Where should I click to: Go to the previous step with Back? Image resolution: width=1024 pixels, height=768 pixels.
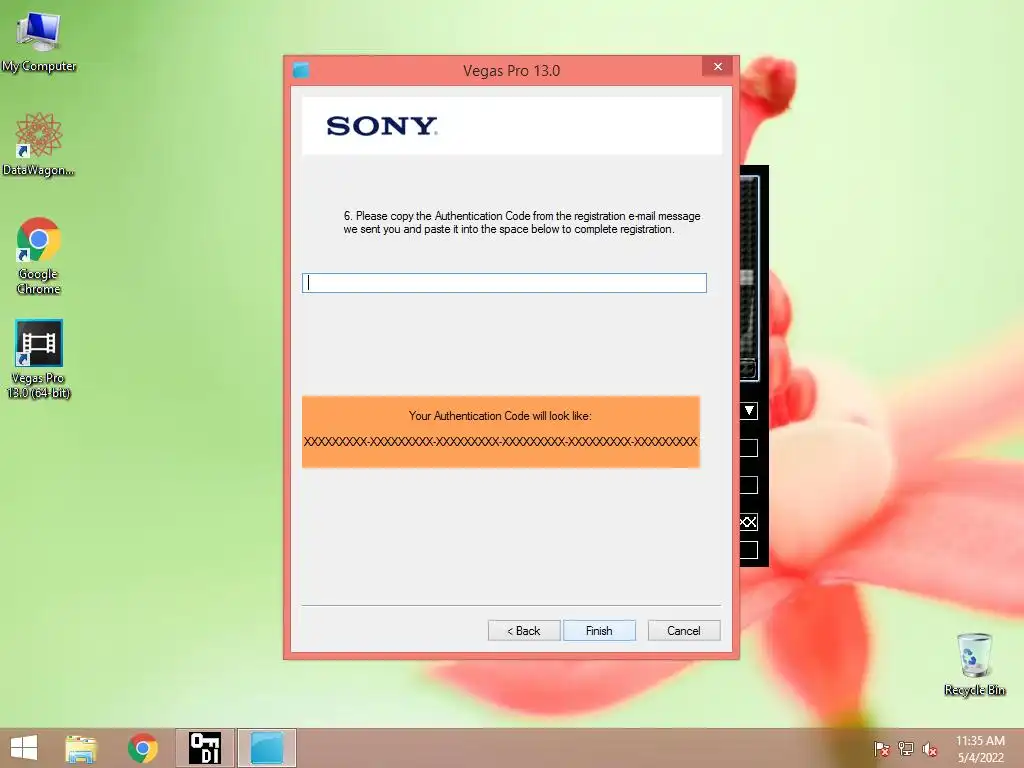524,630
